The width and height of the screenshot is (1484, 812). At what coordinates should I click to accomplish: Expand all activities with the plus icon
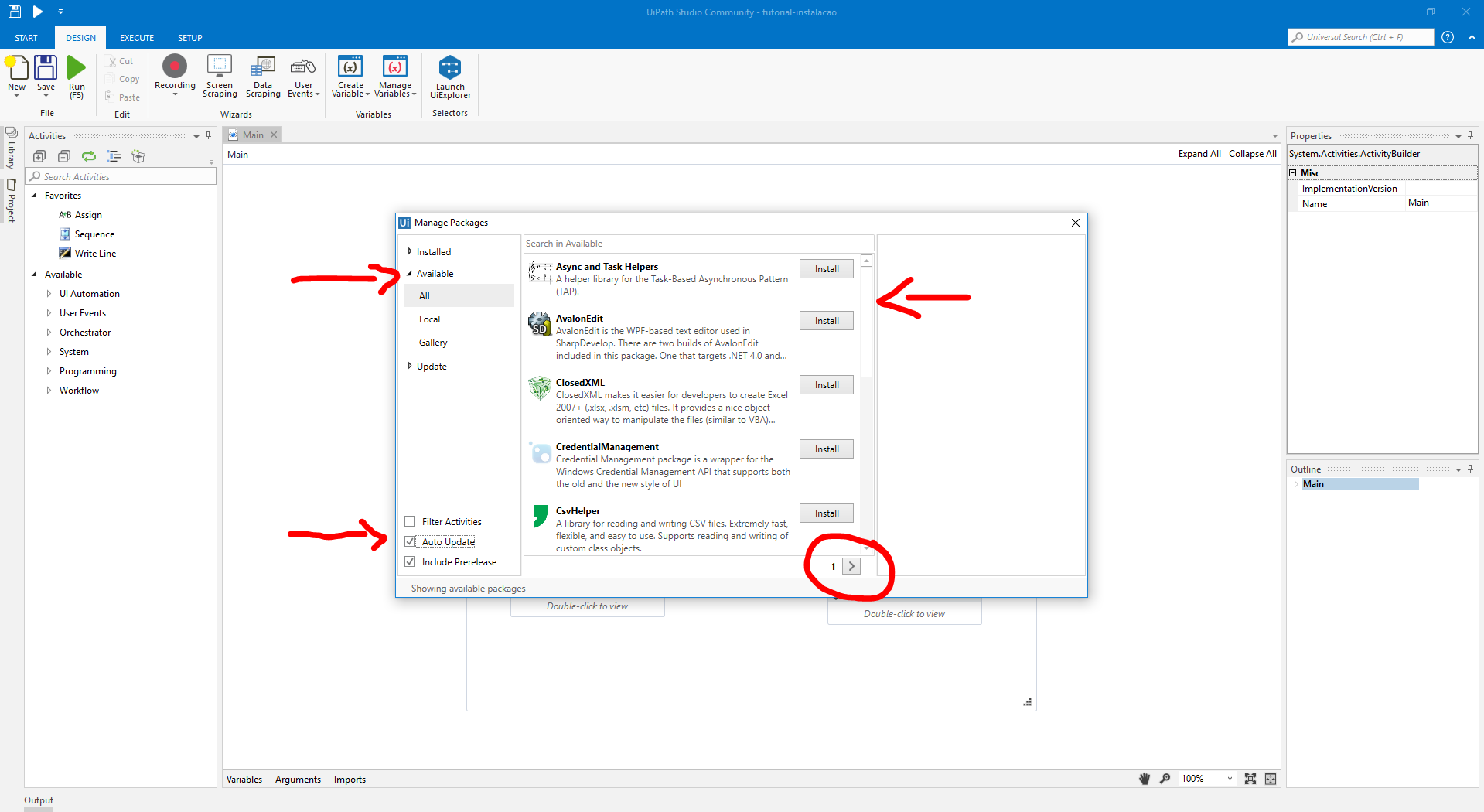click(x=39, y=156)
